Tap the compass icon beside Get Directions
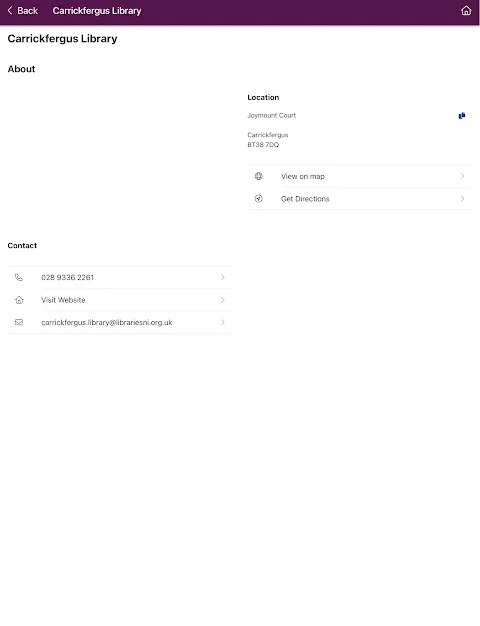This screenshot has width=480, height=626. (259, 198)
